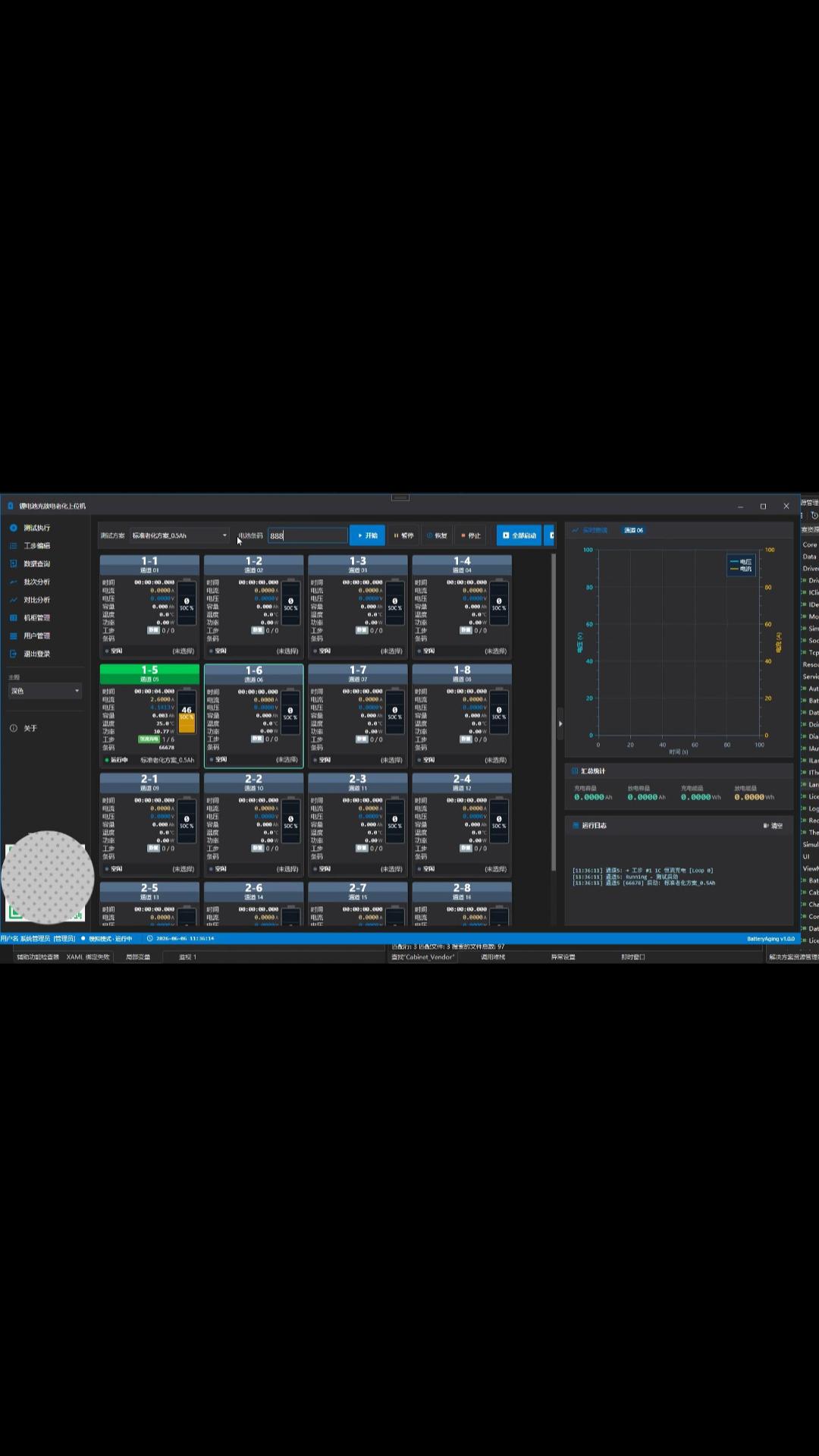
Task: Click the battery SOC gauge in channel 1-1
Action: [187, 604]
